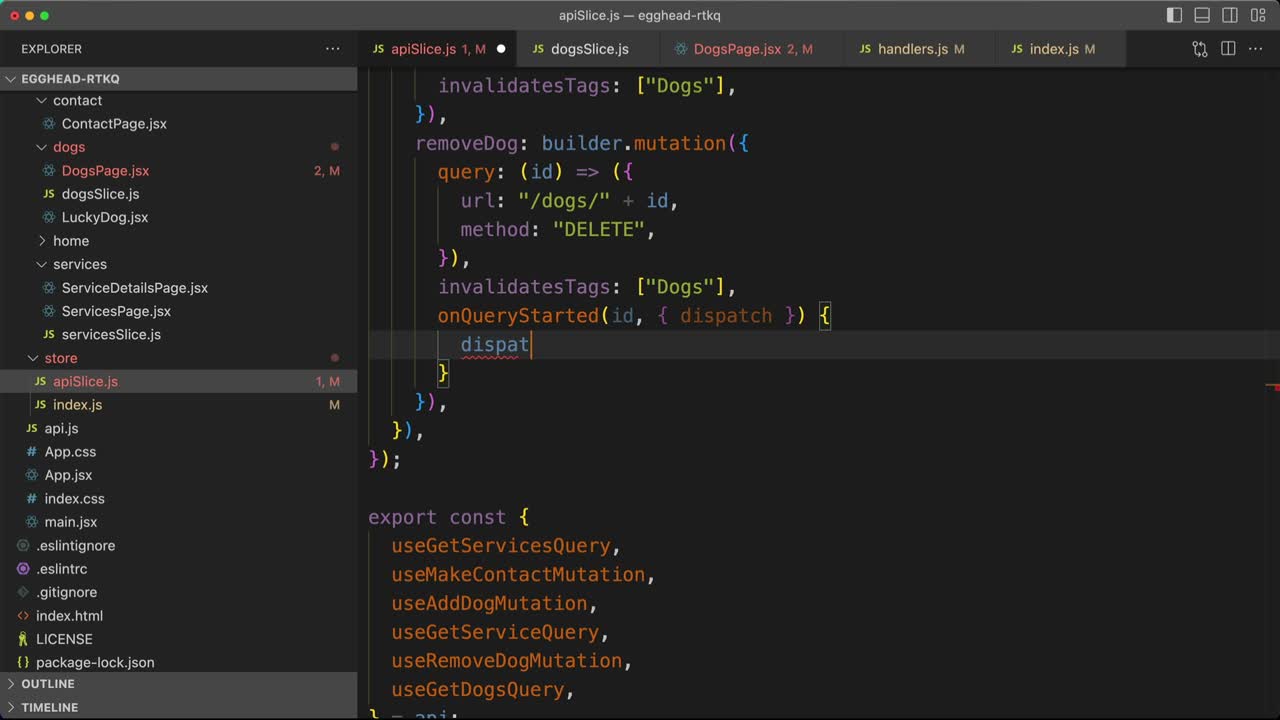
Task: Click the Open Changes compare icon
Action: tap(1200, 49)
